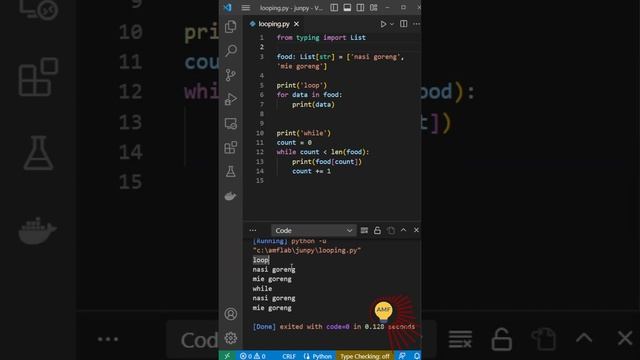The height and width of the screenshot is (360, 640).
Task: Click line number 9 in the gutter
Action: pyautogui.click(x=262, y=123)
